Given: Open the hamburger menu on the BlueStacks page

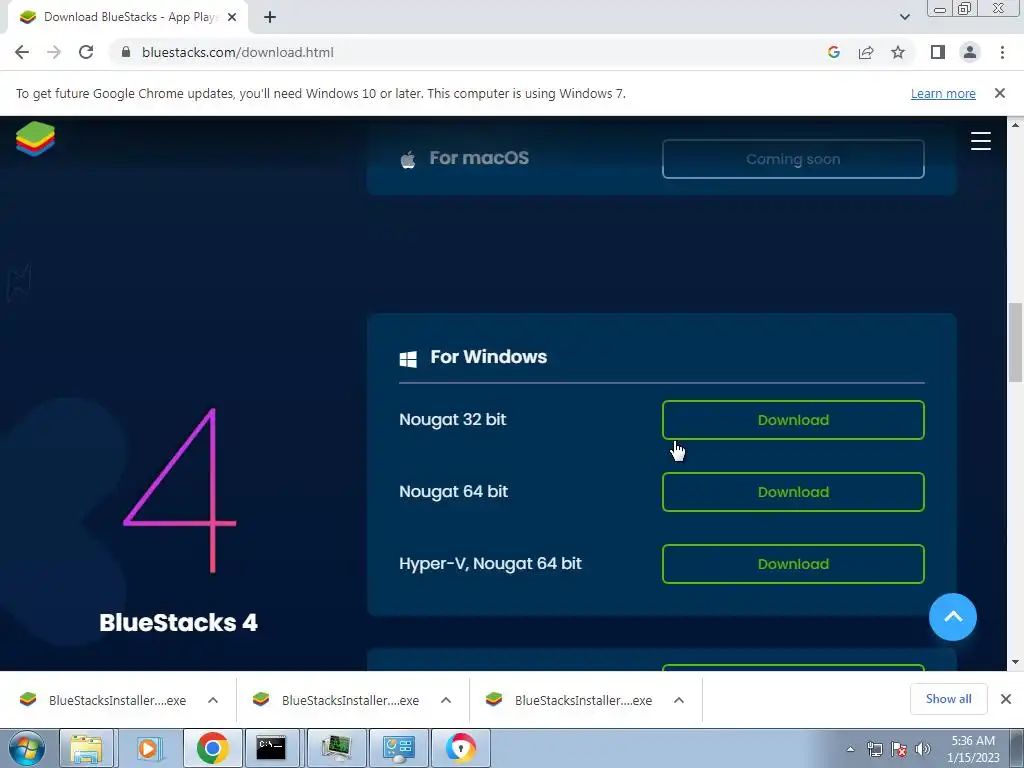Looking at the screenshot, I should (980, 141).
